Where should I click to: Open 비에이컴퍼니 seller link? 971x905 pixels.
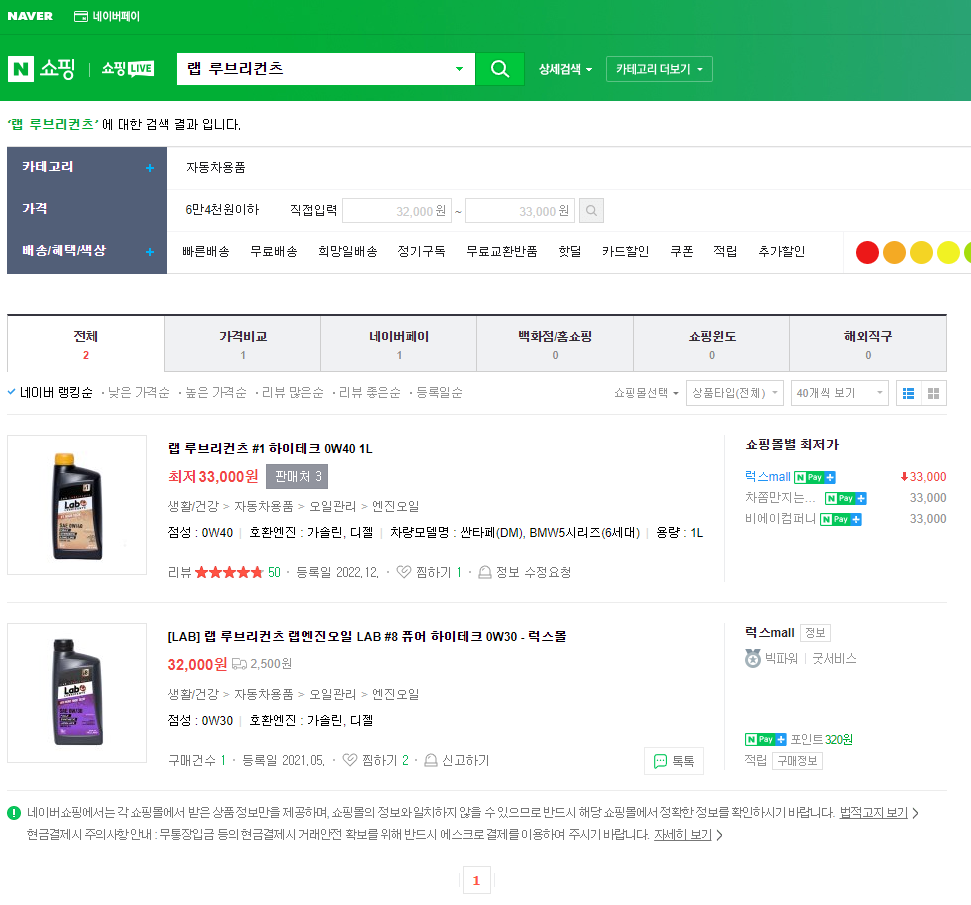pyautogui.click(x=780, y=518)
